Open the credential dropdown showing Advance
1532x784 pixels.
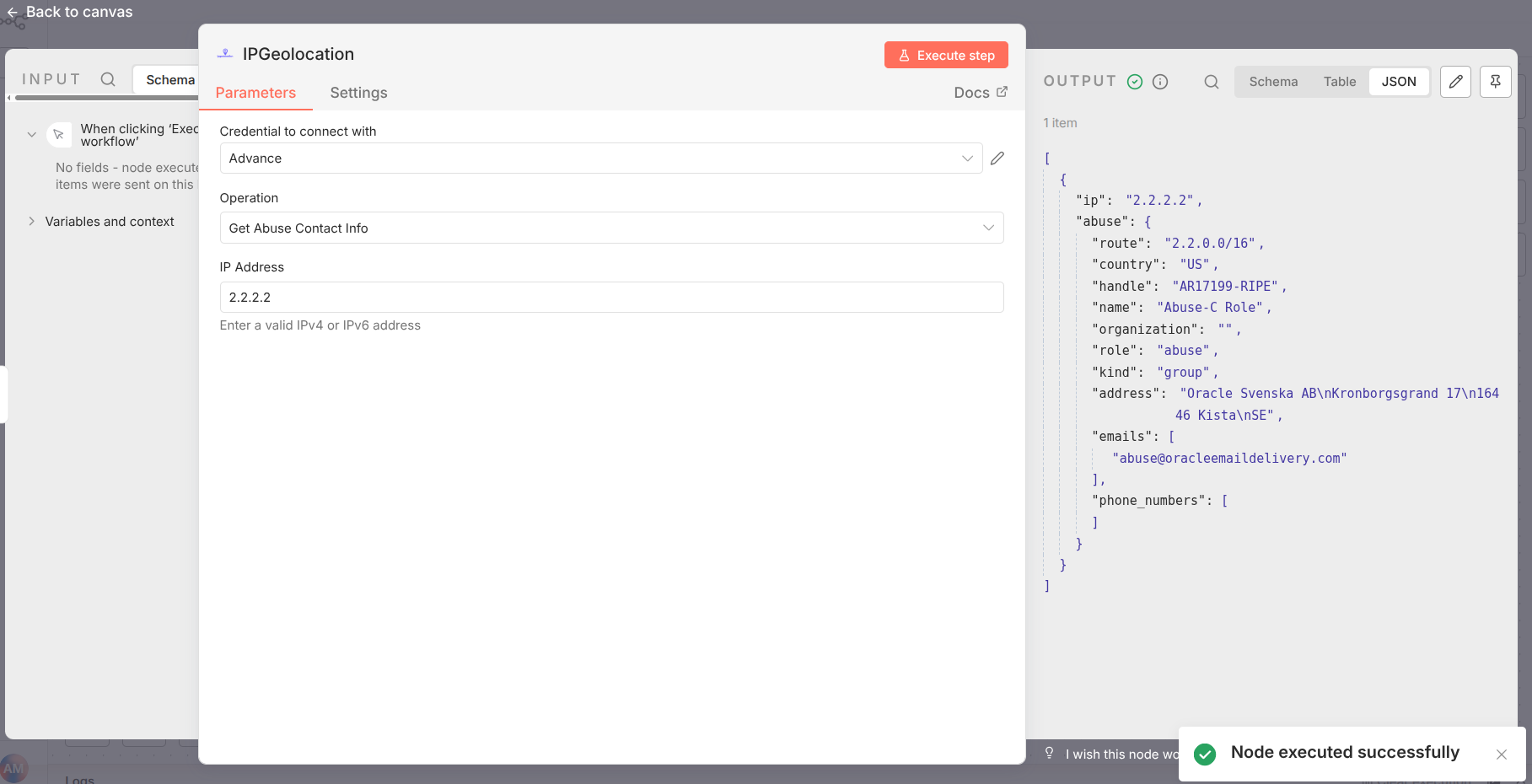600,158
